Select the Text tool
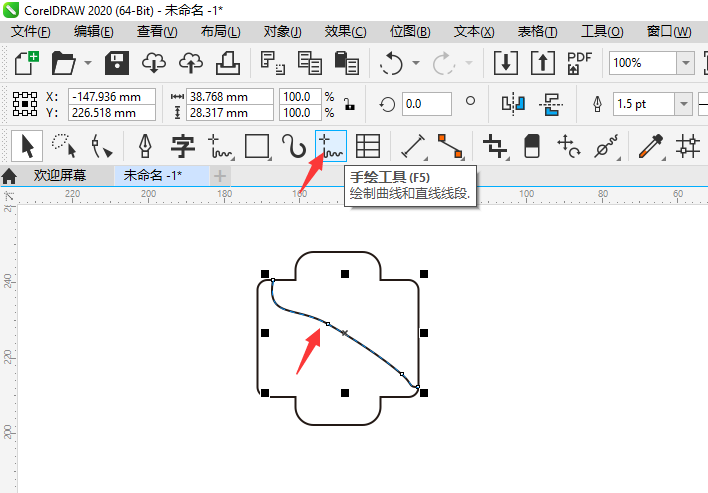Image resolution: width=708 pixels, height=493 pixels. point(182,147)
